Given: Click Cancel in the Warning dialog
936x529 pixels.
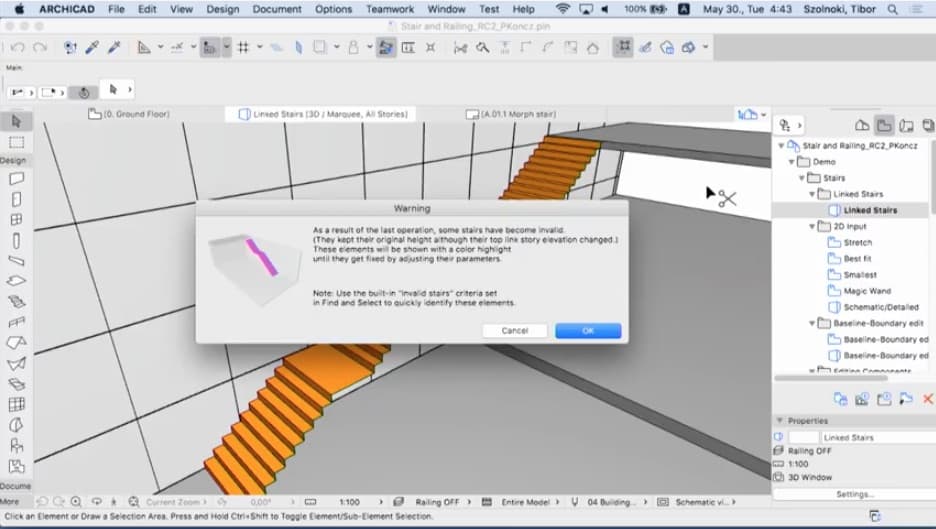Looking at the screenshot, I should point(515,331).
